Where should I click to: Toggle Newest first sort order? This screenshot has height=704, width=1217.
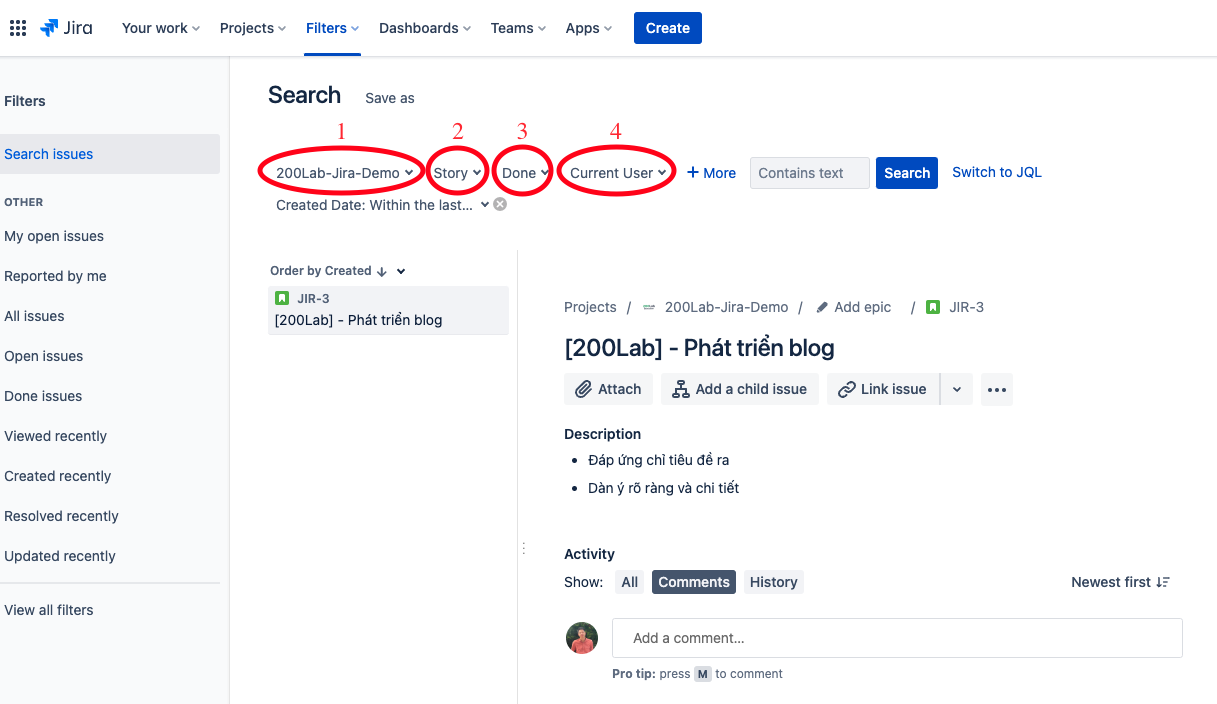[x=1120, y=582]
